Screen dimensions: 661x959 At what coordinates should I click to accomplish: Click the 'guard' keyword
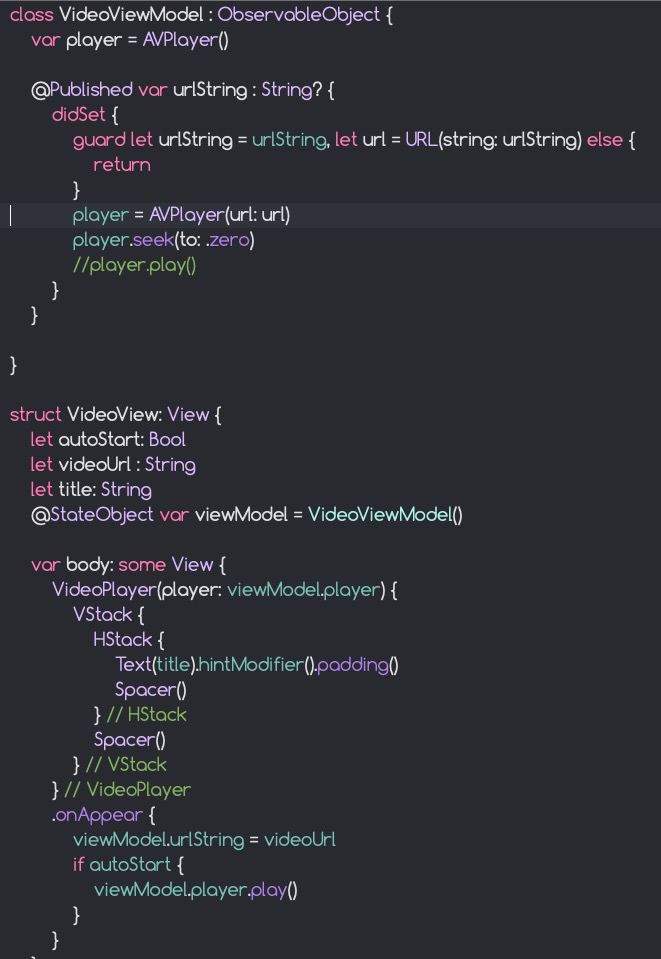[99, 140]
